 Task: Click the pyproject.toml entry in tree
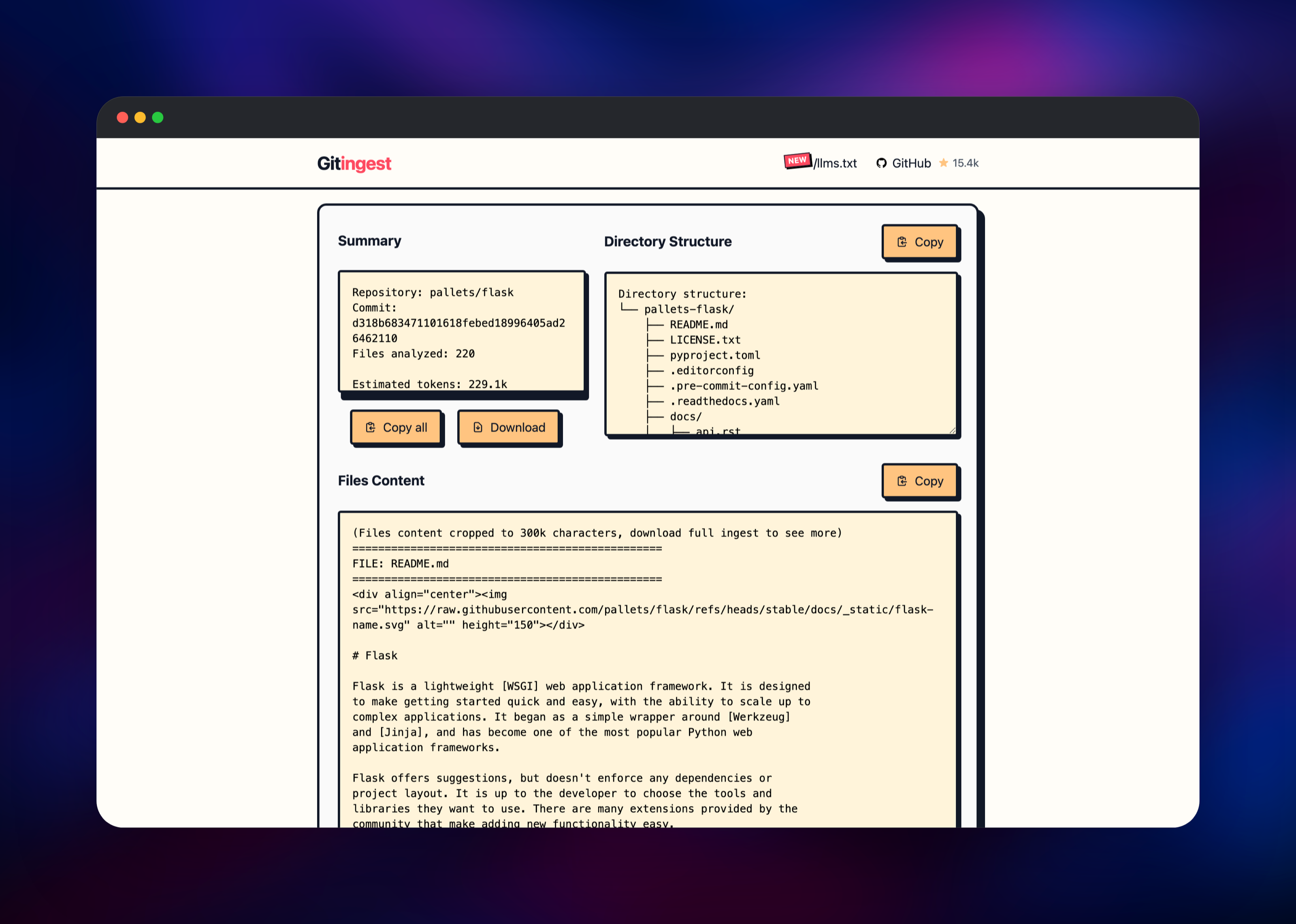pos(715,355)
